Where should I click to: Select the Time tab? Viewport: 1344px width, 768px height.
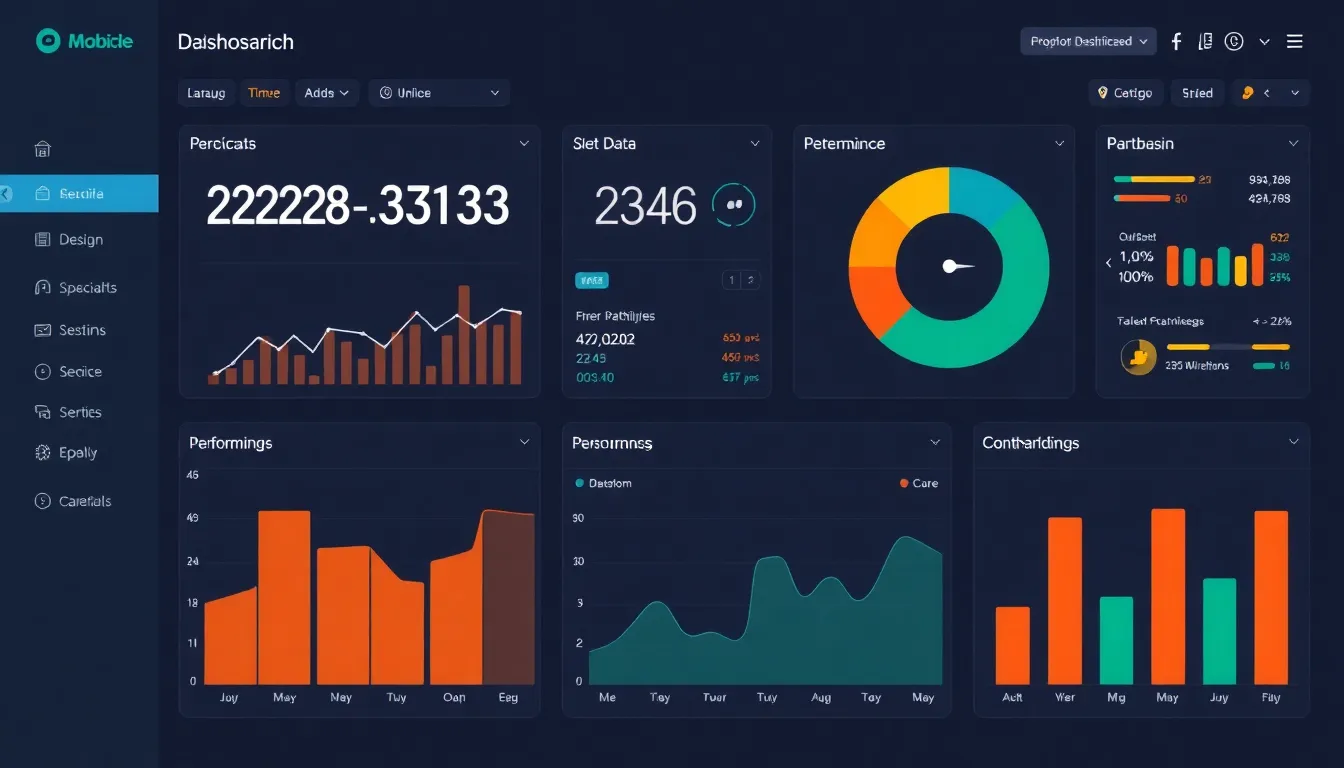[x=264, y=93]
